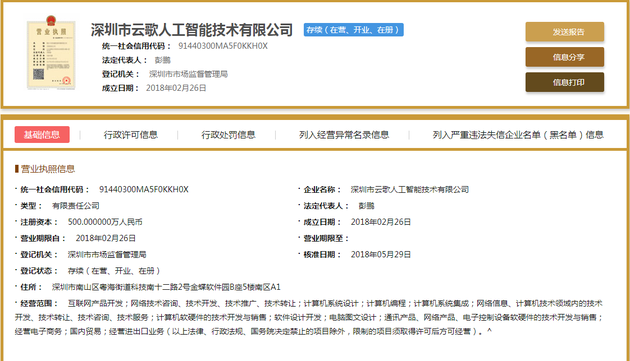Click the 发送报告 button

[565, 32]
